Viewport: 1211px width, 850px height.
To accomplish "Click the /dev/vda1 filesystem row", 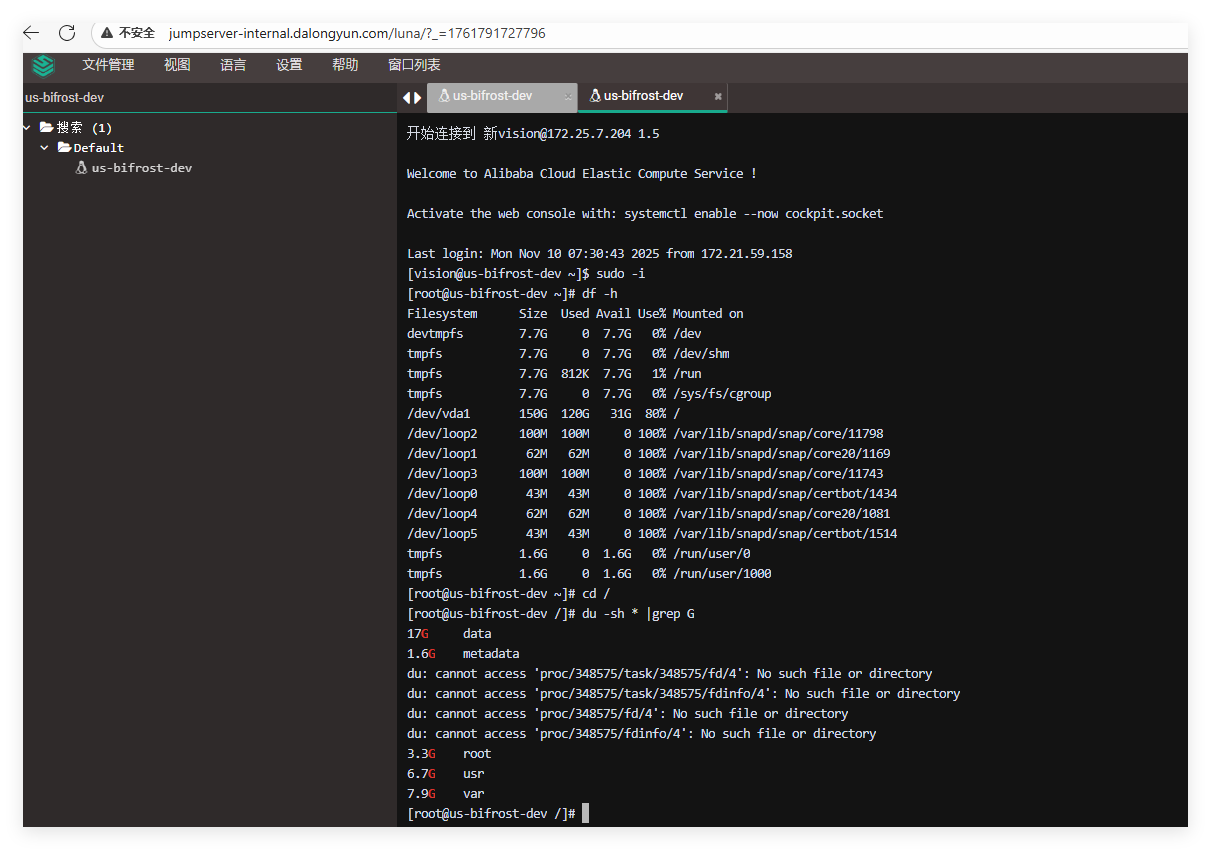I will (544, 414).
